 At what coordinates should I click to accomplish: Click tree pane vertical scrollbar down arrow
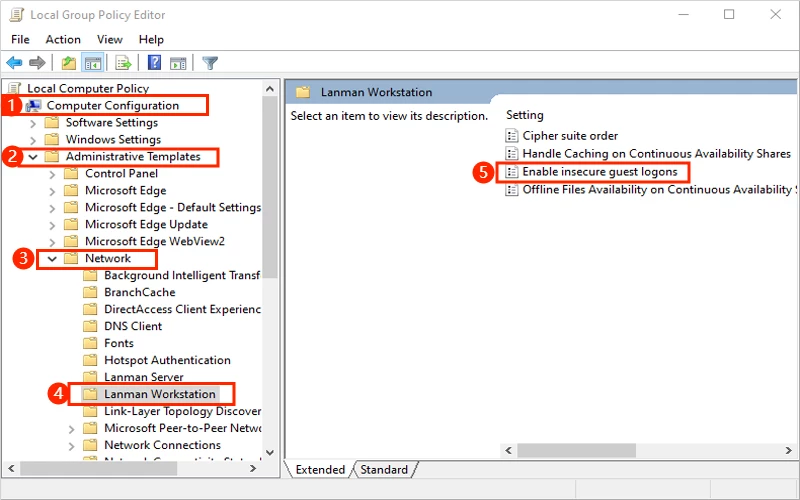point(270,452)
